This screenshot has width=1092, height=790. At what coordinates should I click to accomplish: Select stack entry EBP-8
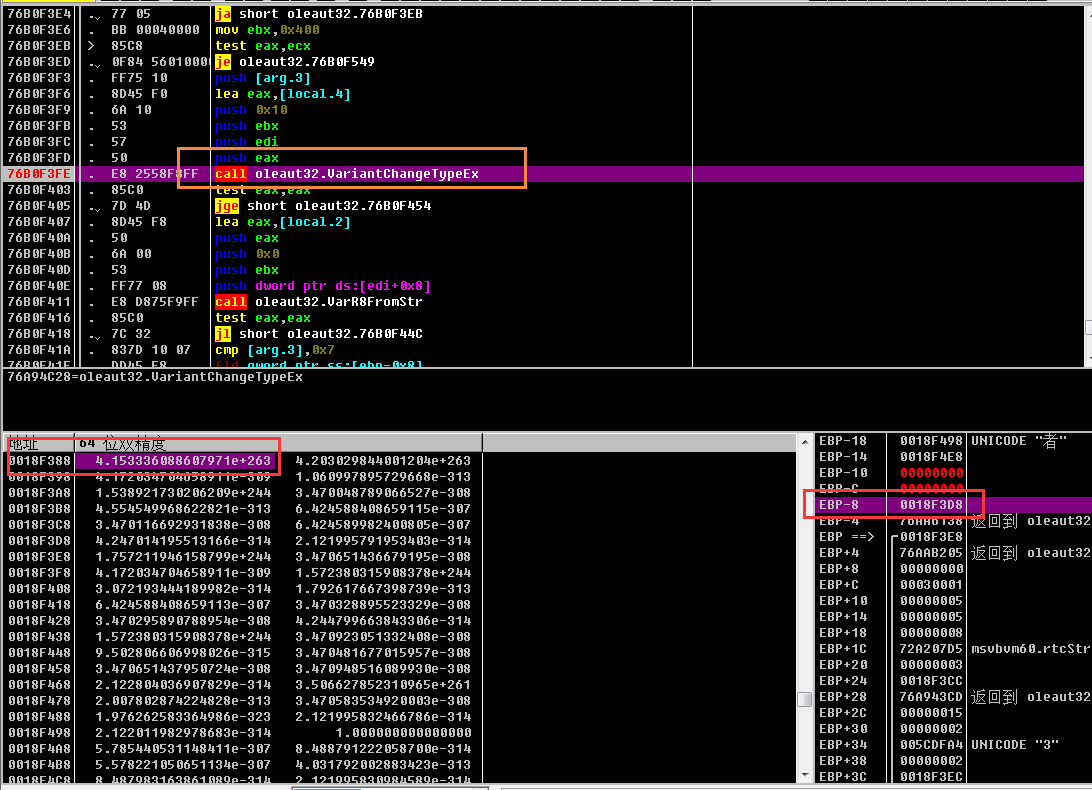click(954, 505)
